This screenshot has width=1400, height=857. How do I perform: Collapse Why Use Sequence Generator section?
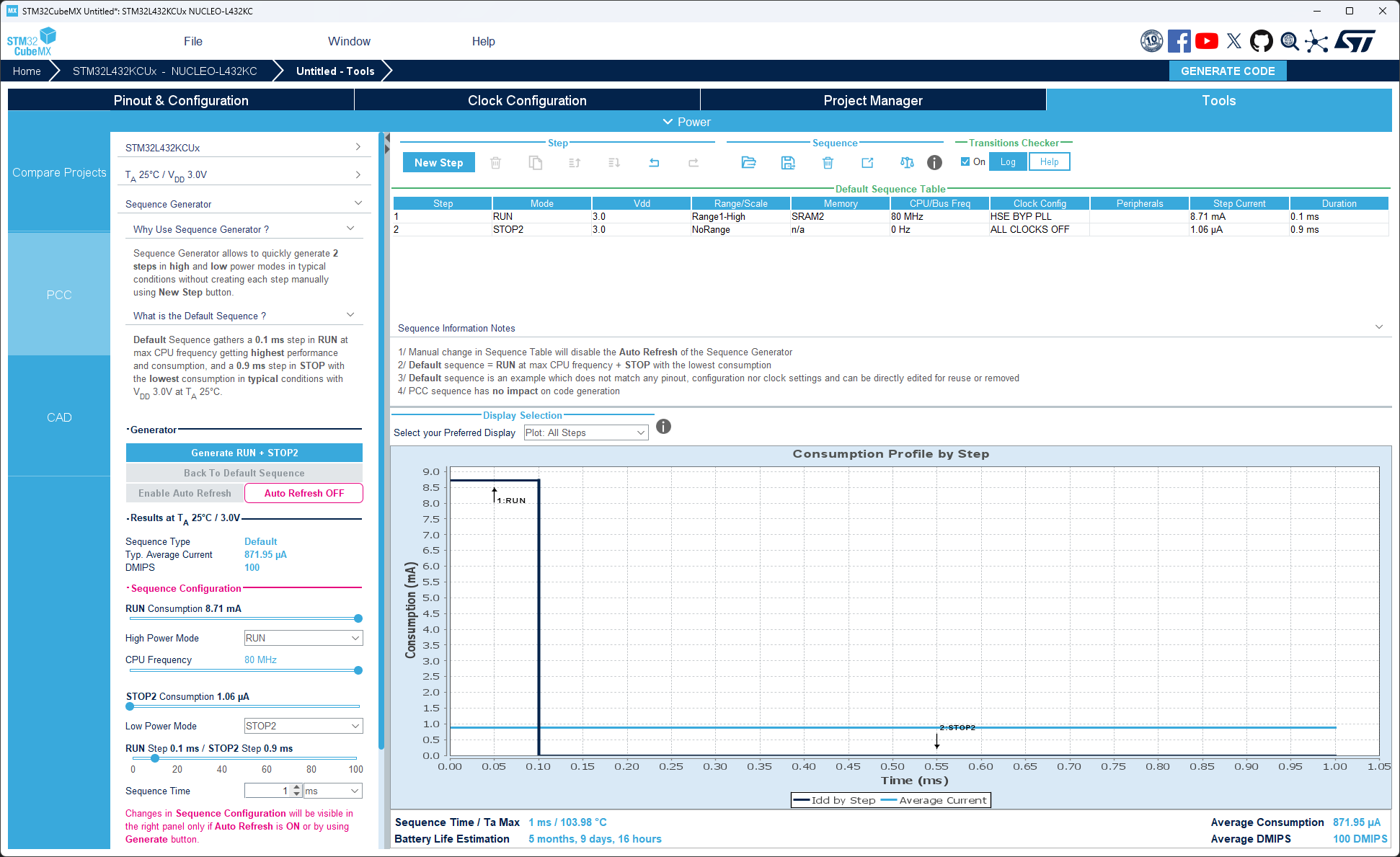point(244,229)
